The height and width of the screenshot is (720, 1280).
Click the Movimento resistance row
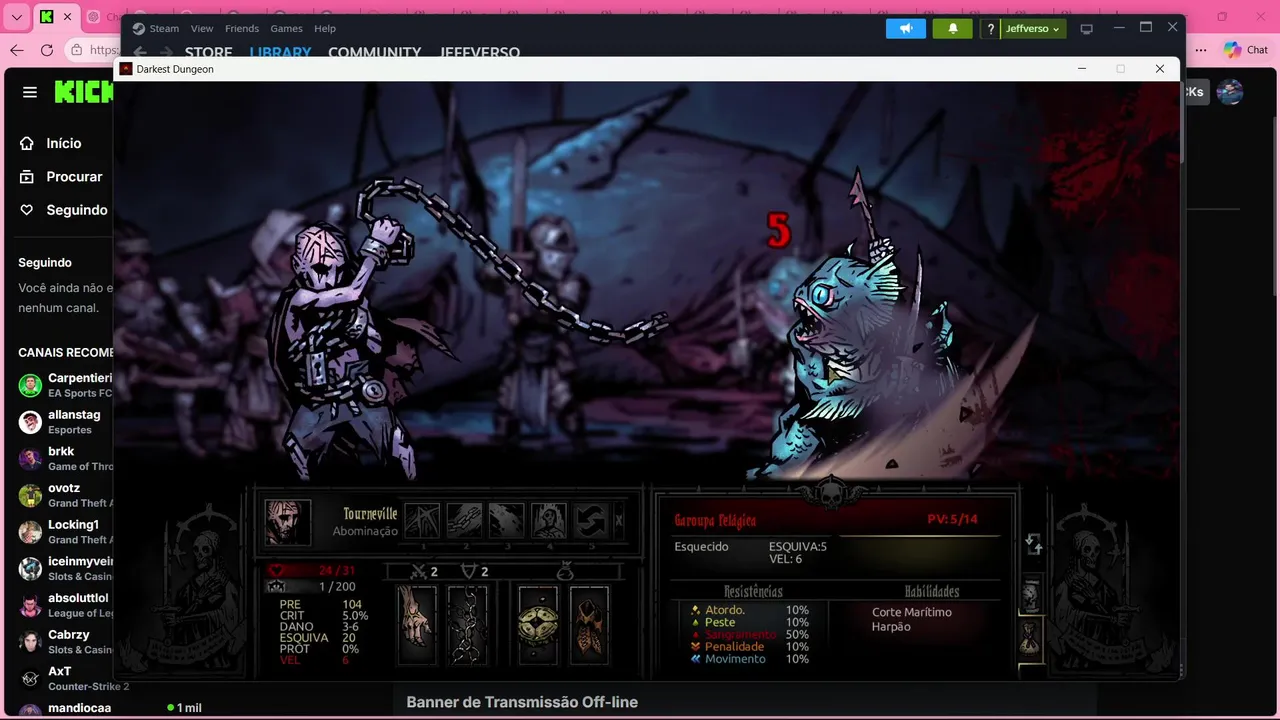[x=750, y=659]
